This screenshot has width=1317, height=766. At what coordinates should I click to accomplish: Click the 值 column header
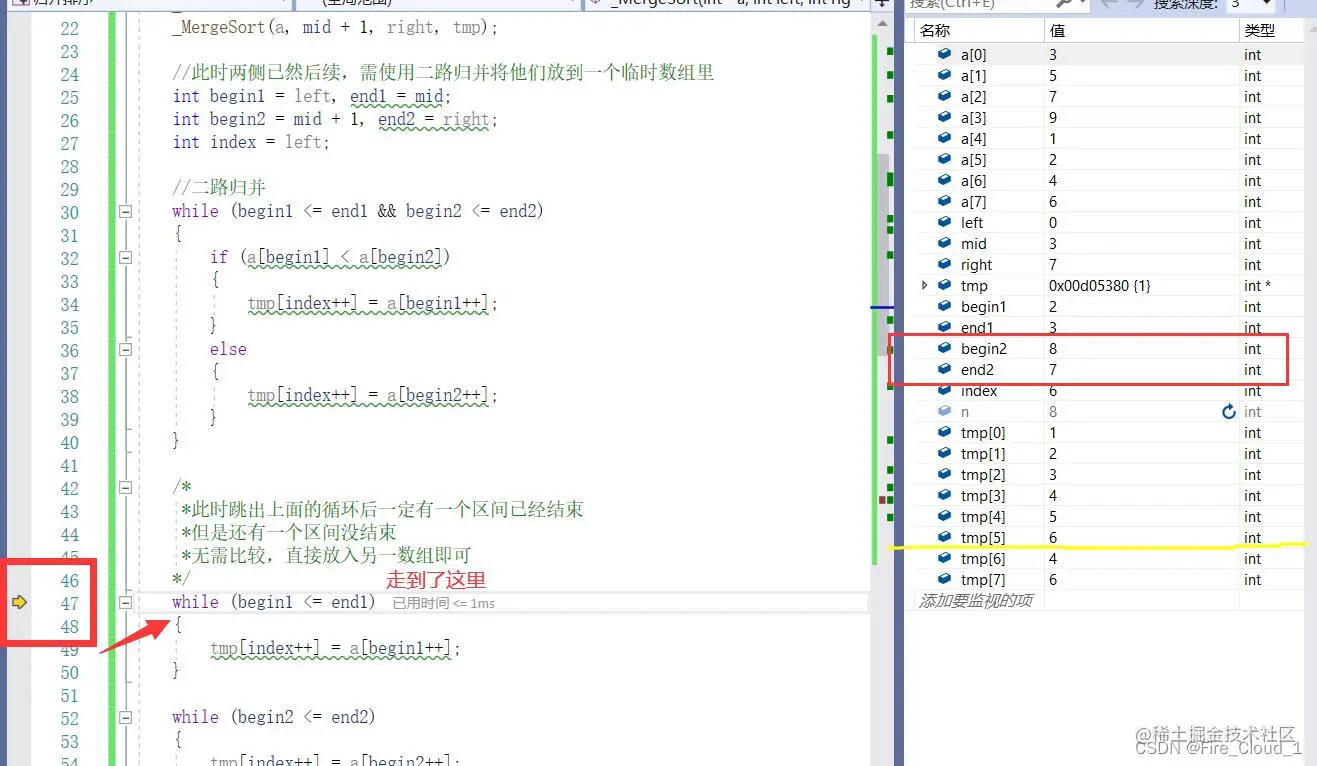click(x=1142, y=31)
